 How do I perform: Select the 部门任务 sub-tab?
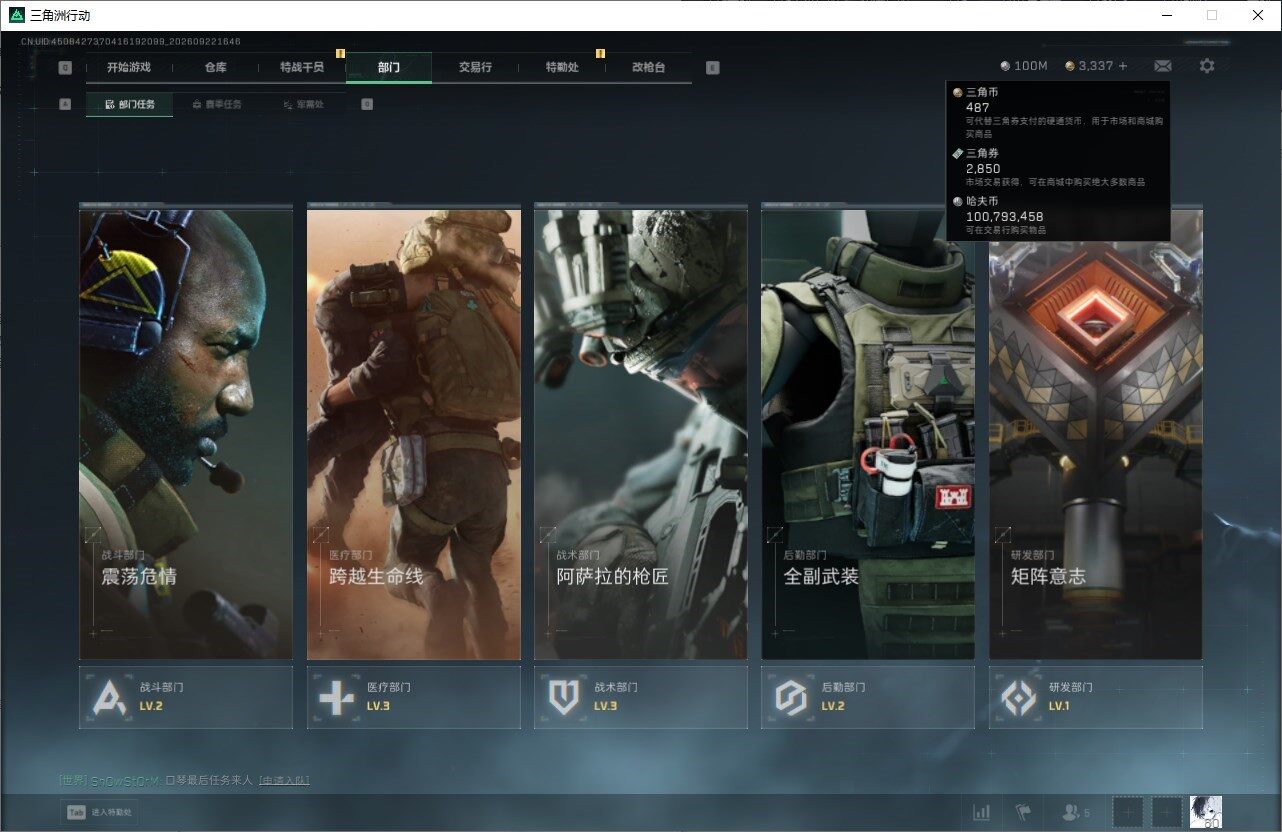coord(129,104)
